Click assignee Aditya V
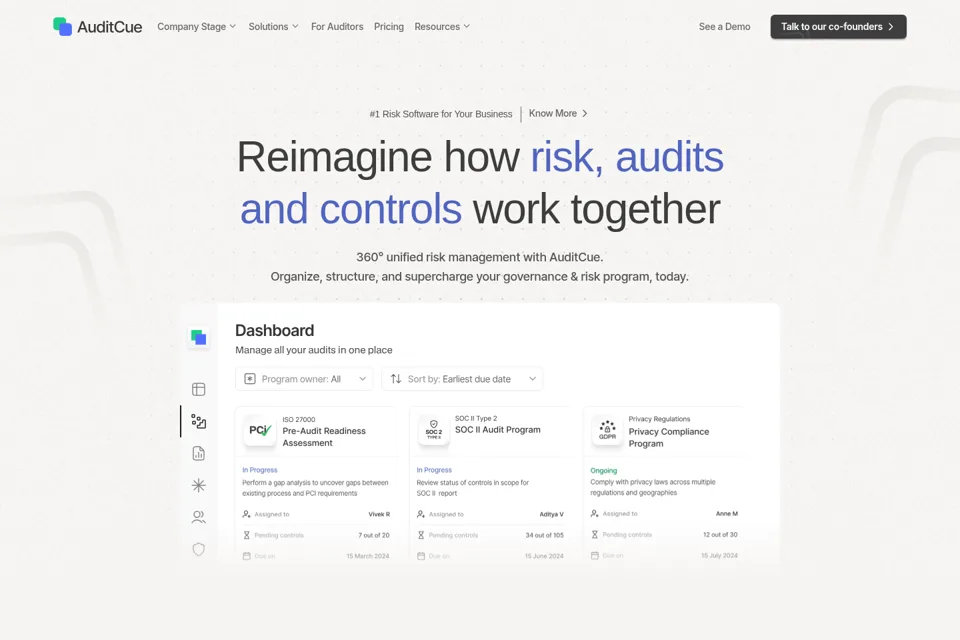The width and height of the screenshot is (960, 640). coord(552,514)
